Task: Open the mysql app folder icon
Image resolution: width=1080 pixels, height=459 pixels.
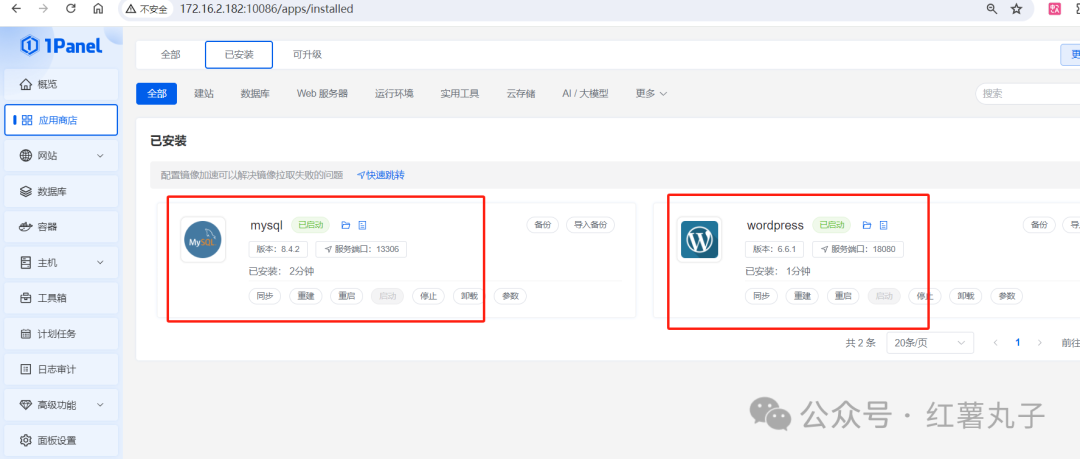Action: (346, 225)
